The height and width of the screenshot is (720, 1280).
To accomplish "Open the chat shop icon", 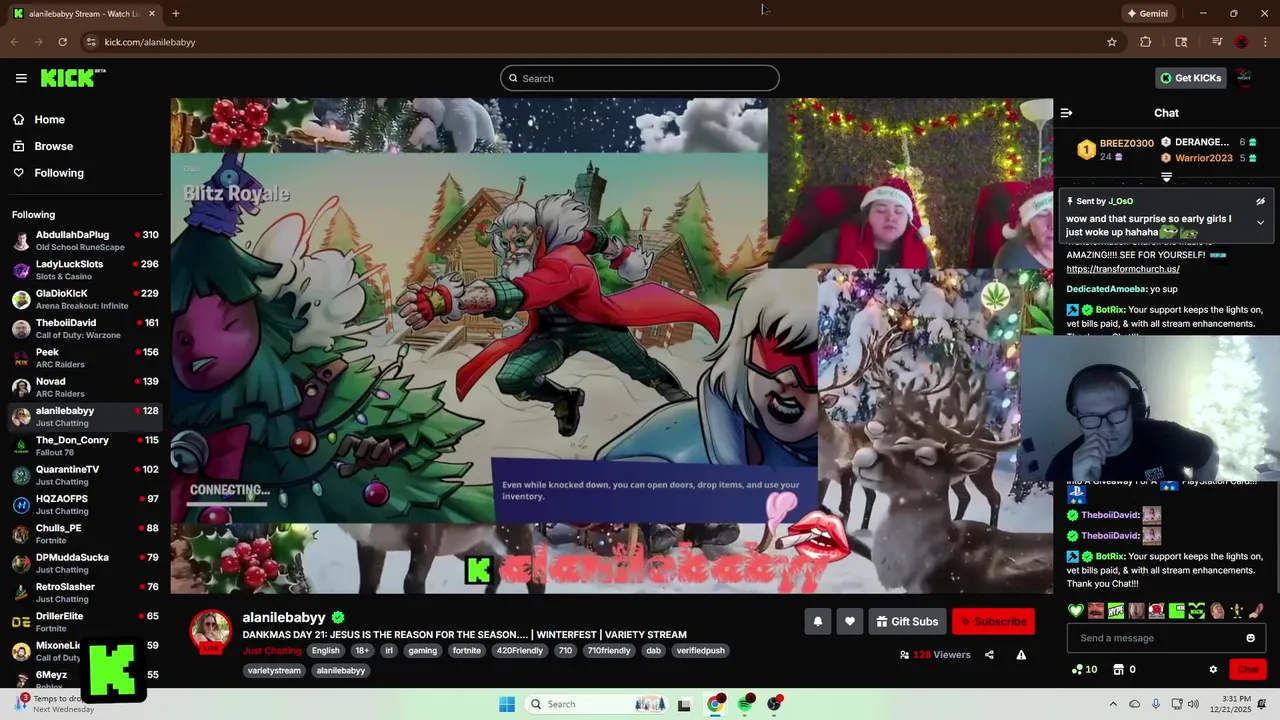I will point(1119,669).
